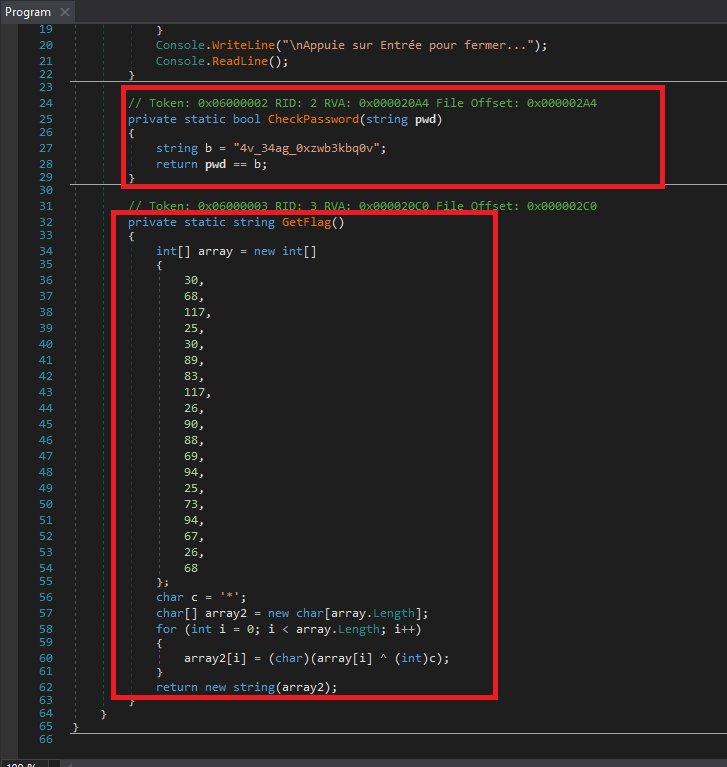Click the value 30 on line 36
The height and width of the screenshot is (767, 727).
pos(193,280)
